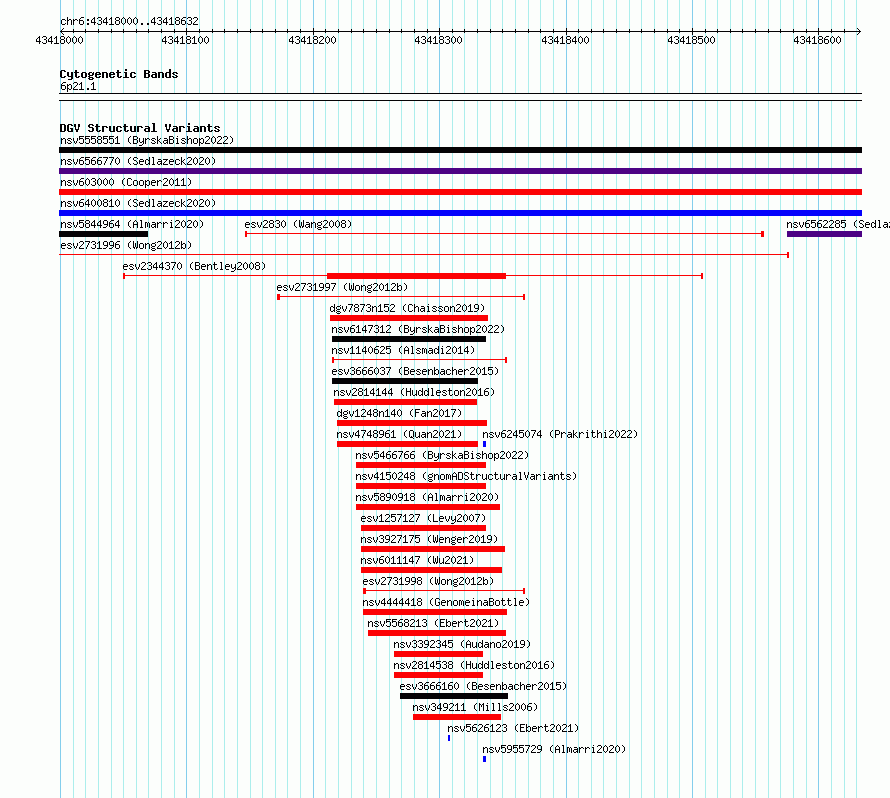The image size is (890, 798).
Task: Select the short black nsv5844964 bar
Action: click(x=103, y=234)
